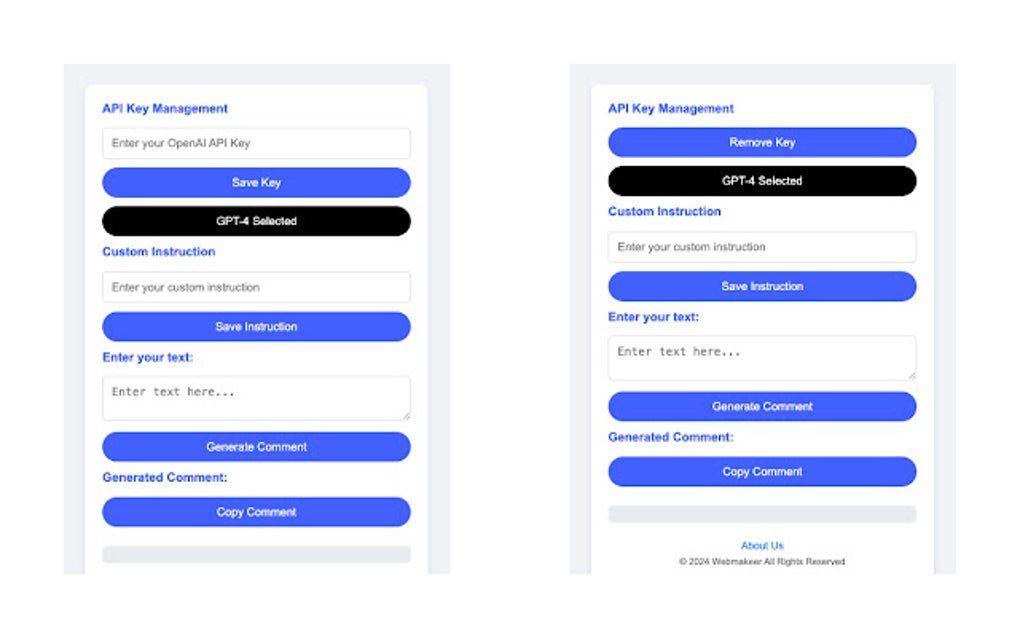Click the custom instruction field on the left

(x=255, y=286)
